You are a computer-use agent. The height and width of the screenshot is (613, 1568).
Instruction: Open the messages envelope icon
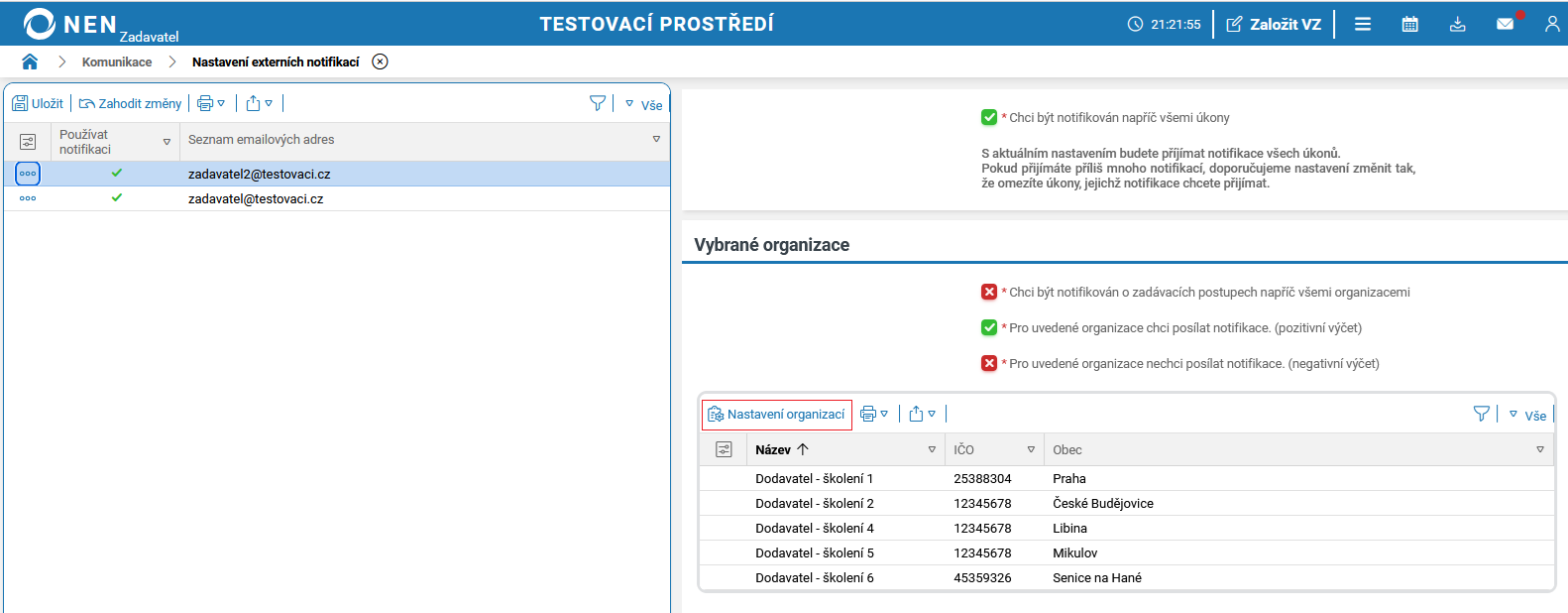[x=1506, y=24]
